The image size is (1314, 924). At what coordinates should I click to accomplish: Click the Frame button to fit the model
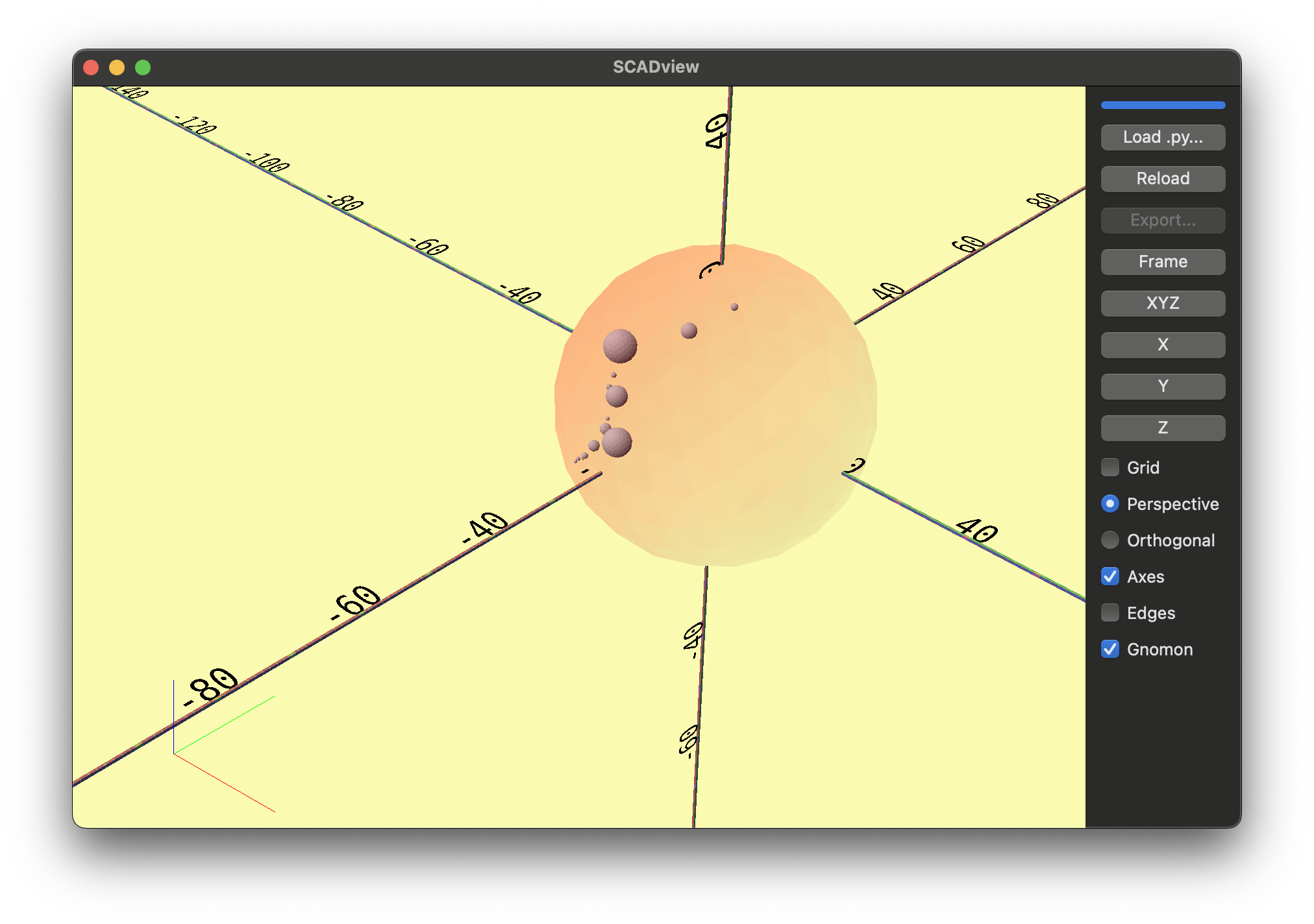[x=1162, y=261]
